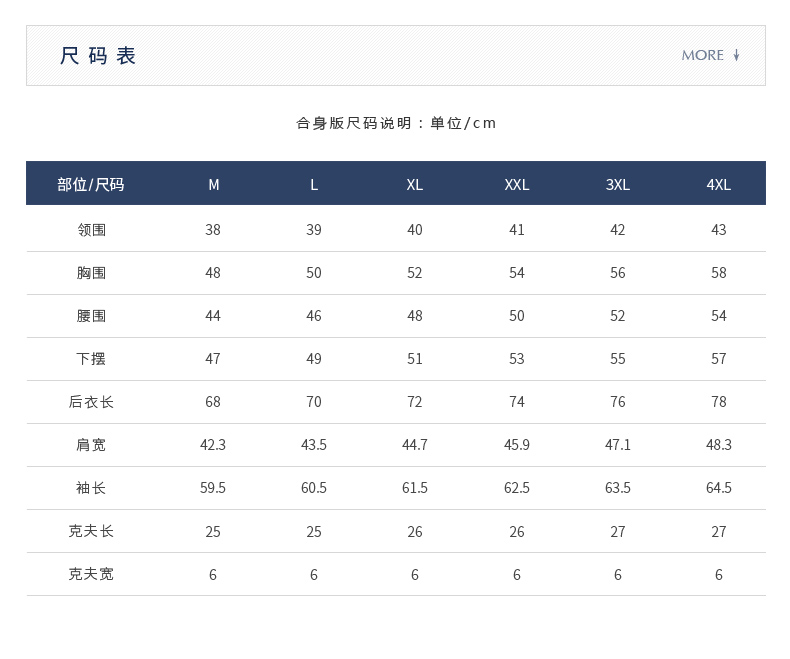The height and width of the screenshot is (659, 790).
Task: Click the down arrow beside MORE
Action: tap(737, 55)
